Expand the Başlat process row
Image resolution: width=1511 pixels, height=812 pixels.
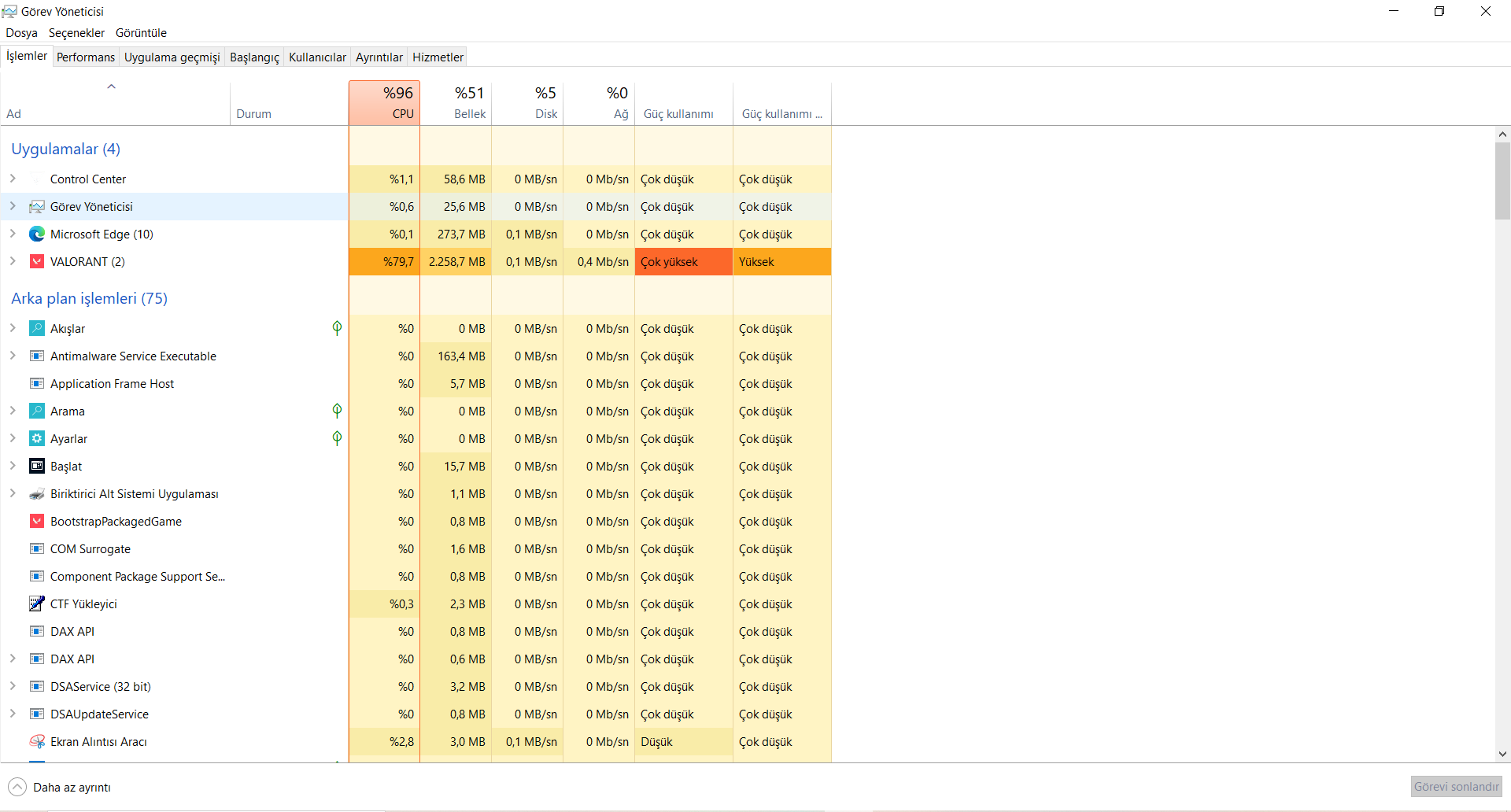click(x=13, y=466)
